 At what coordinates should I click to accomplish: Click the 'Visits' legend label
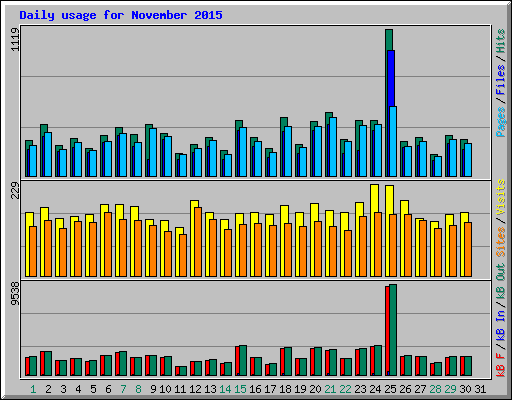[x=501, y=198]
